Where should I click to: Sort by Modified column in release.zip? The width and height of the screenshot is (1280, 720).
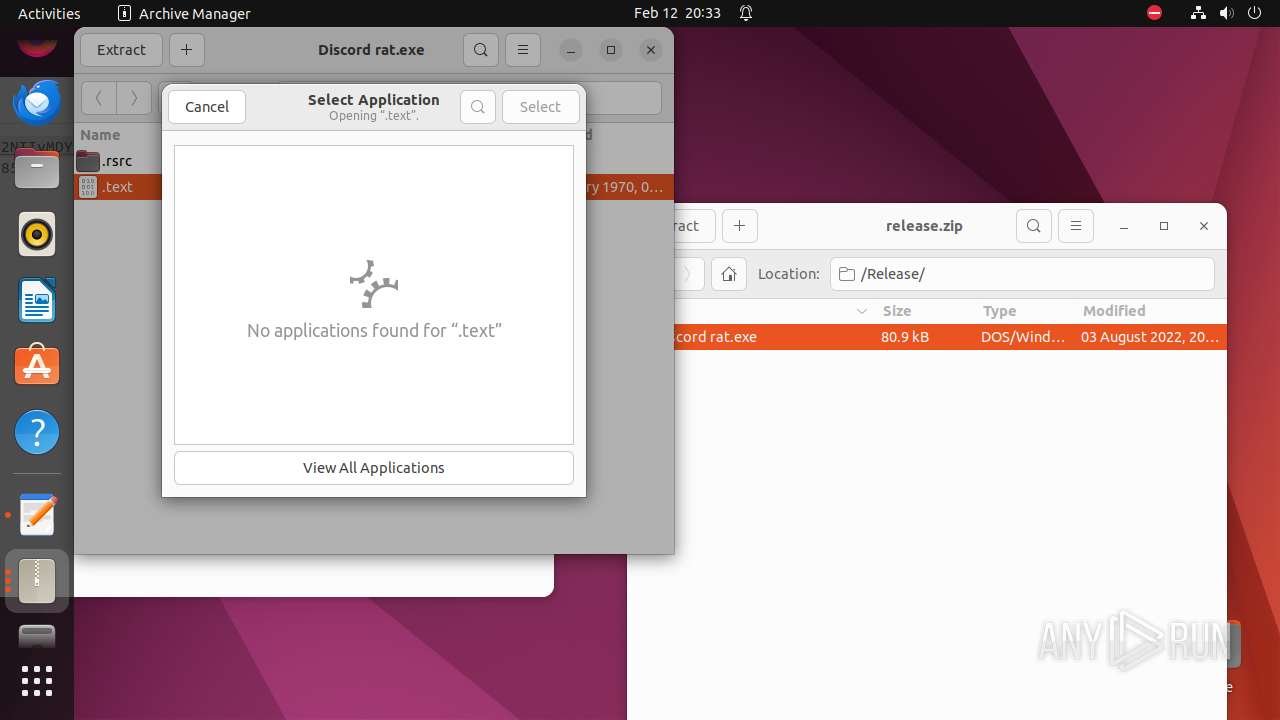tap(1114, 311)
